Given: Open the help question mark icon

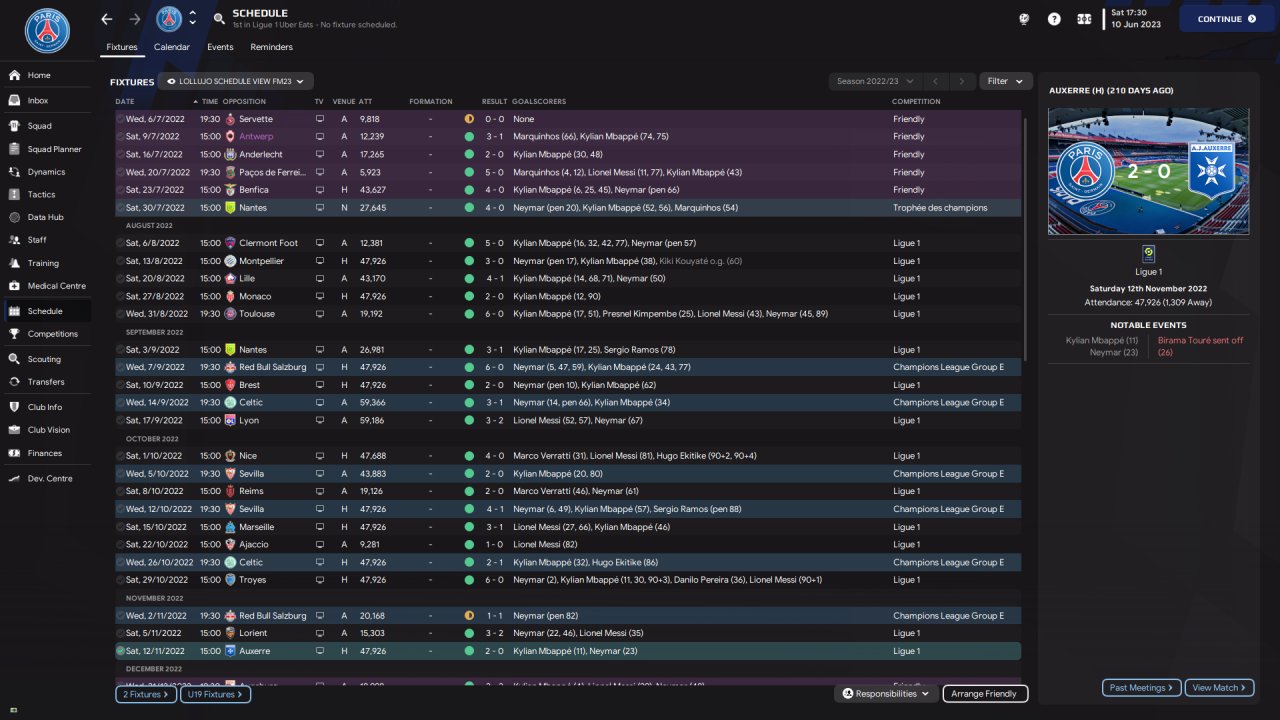Looking at the screenshot, I should (1054, 19).
